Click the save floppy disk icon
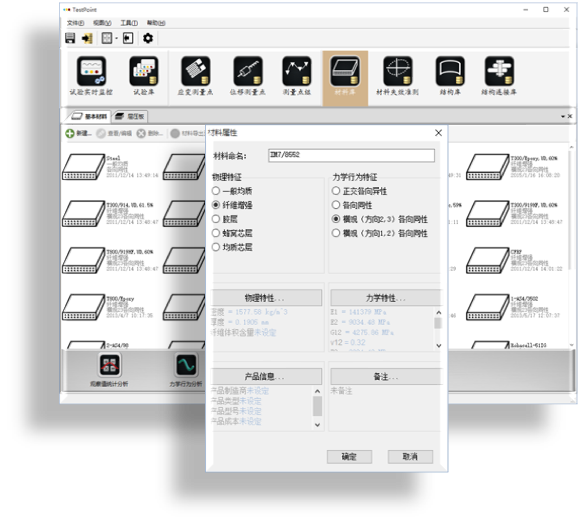The image size is (579, 524). click(70, 38)
